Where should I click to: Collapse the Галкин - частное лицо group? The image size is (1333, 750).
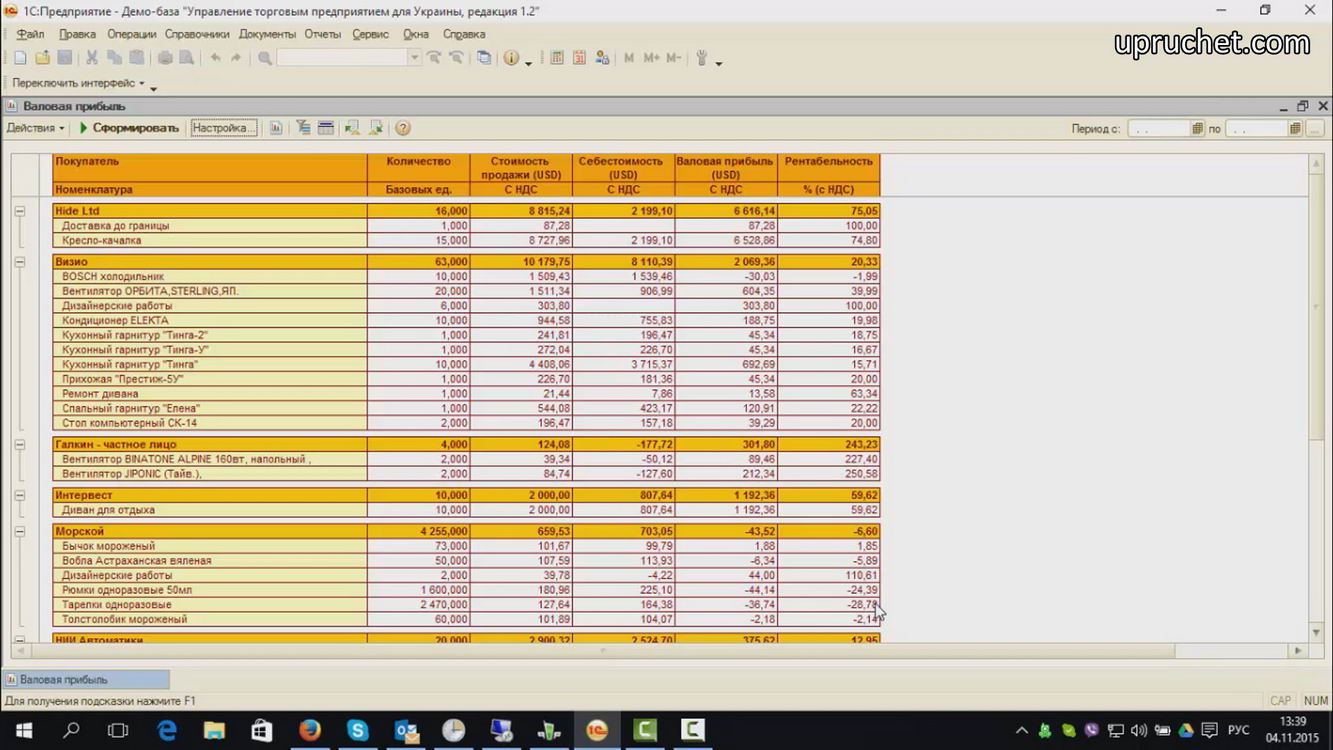pos(19,444)
